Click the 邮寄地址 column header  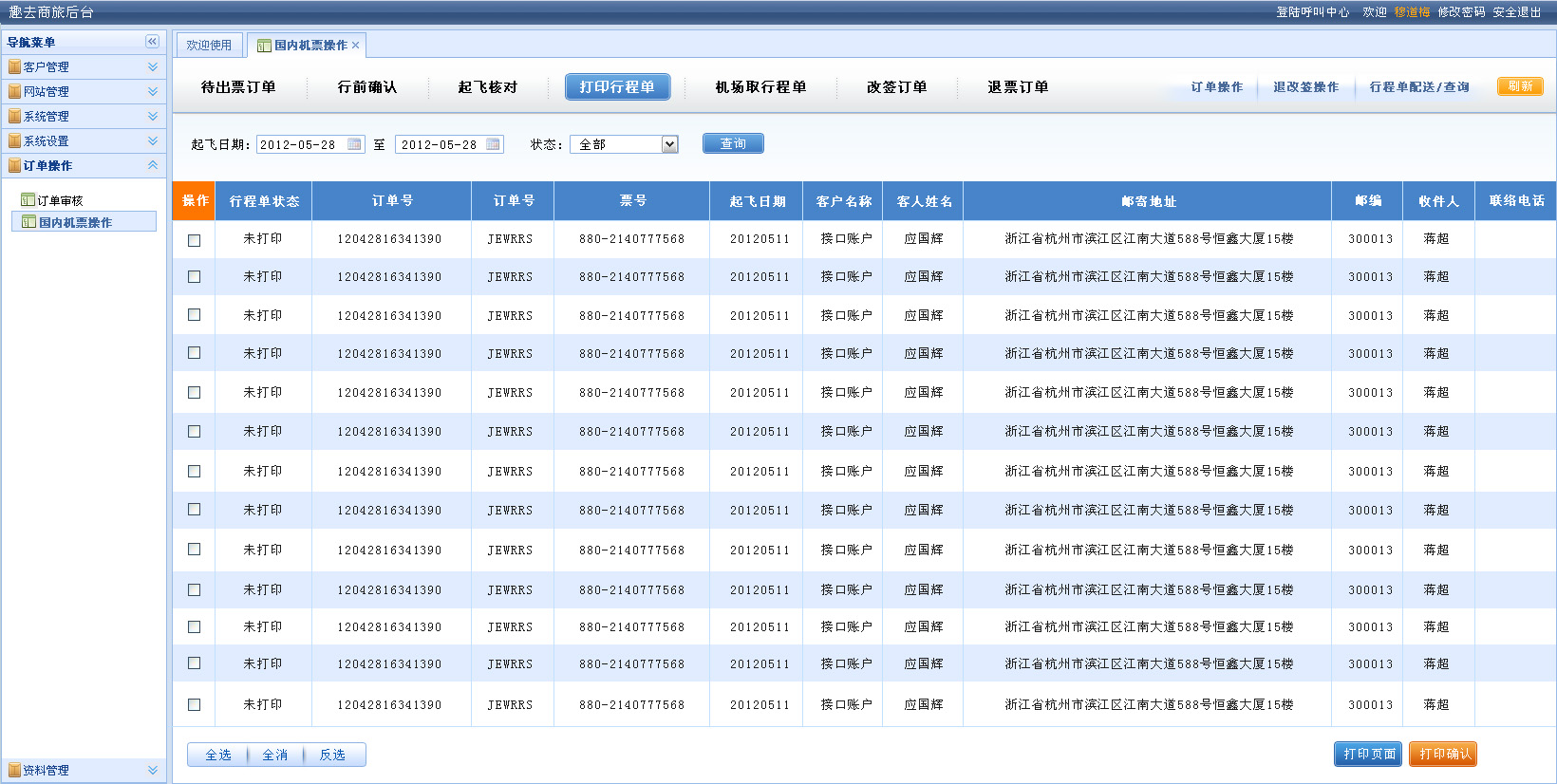tap(1148, 201)
